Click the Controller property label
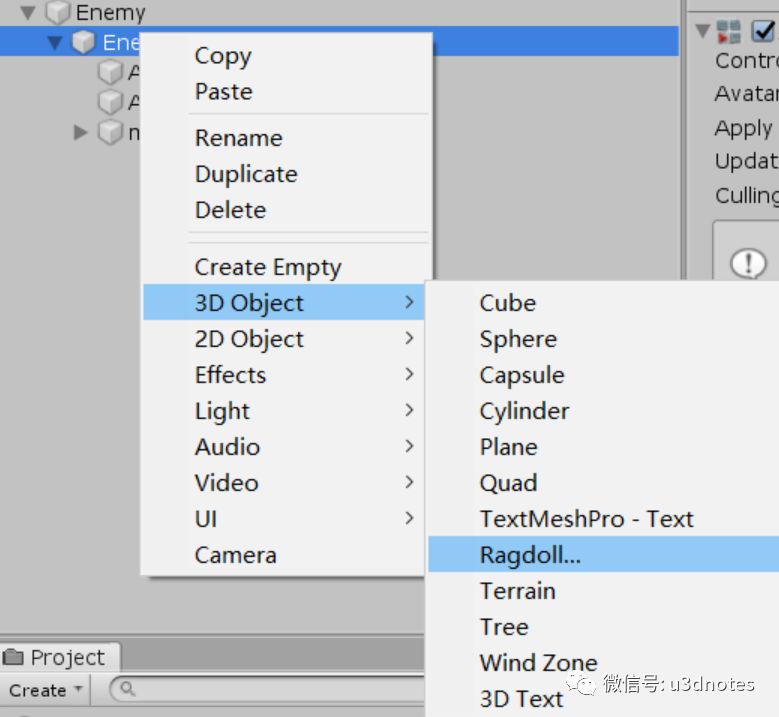The height and width of the screenshot is (717, 779). tap(746, 61)
